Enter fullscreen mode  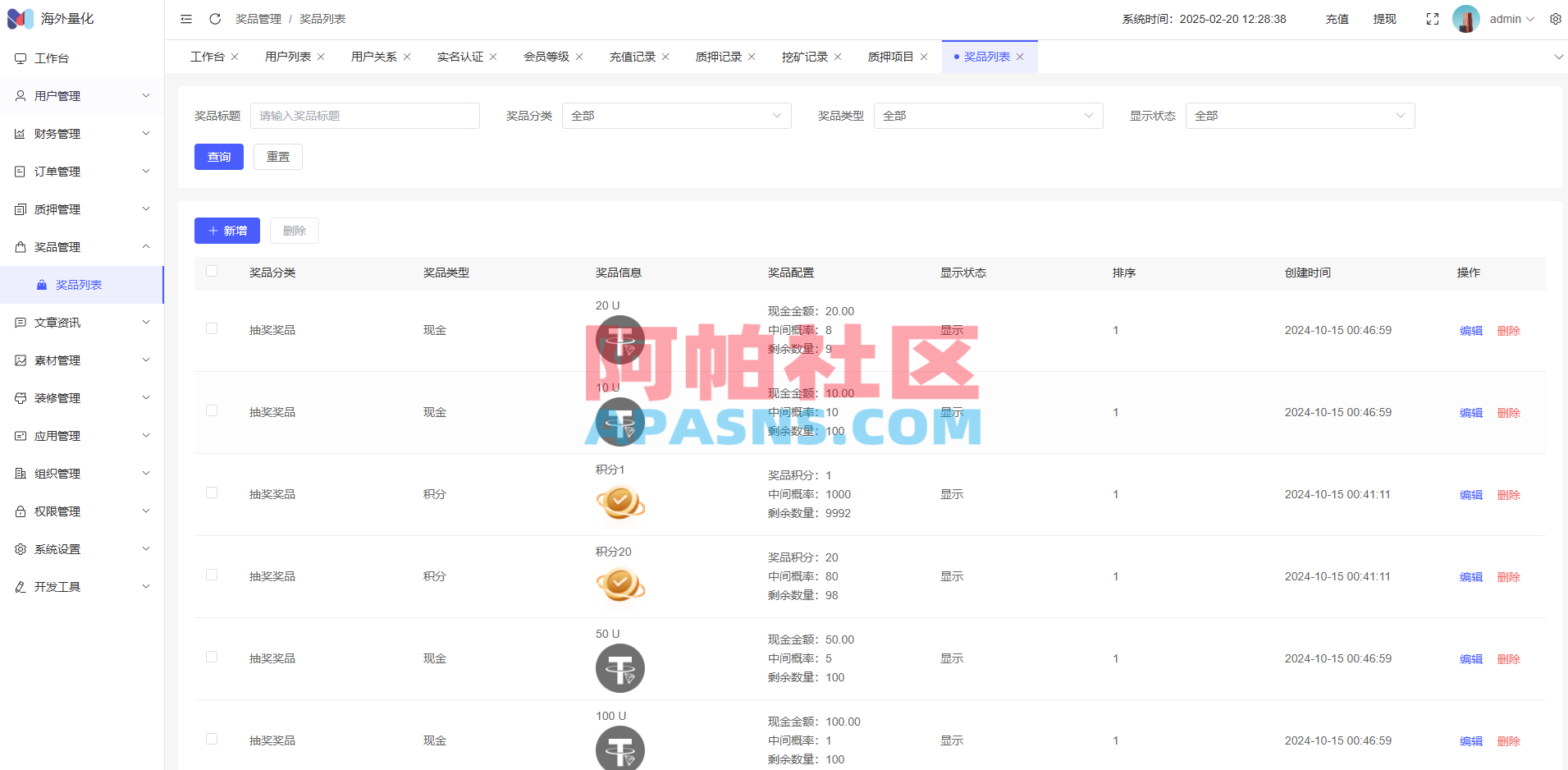tap(1433, 18)
